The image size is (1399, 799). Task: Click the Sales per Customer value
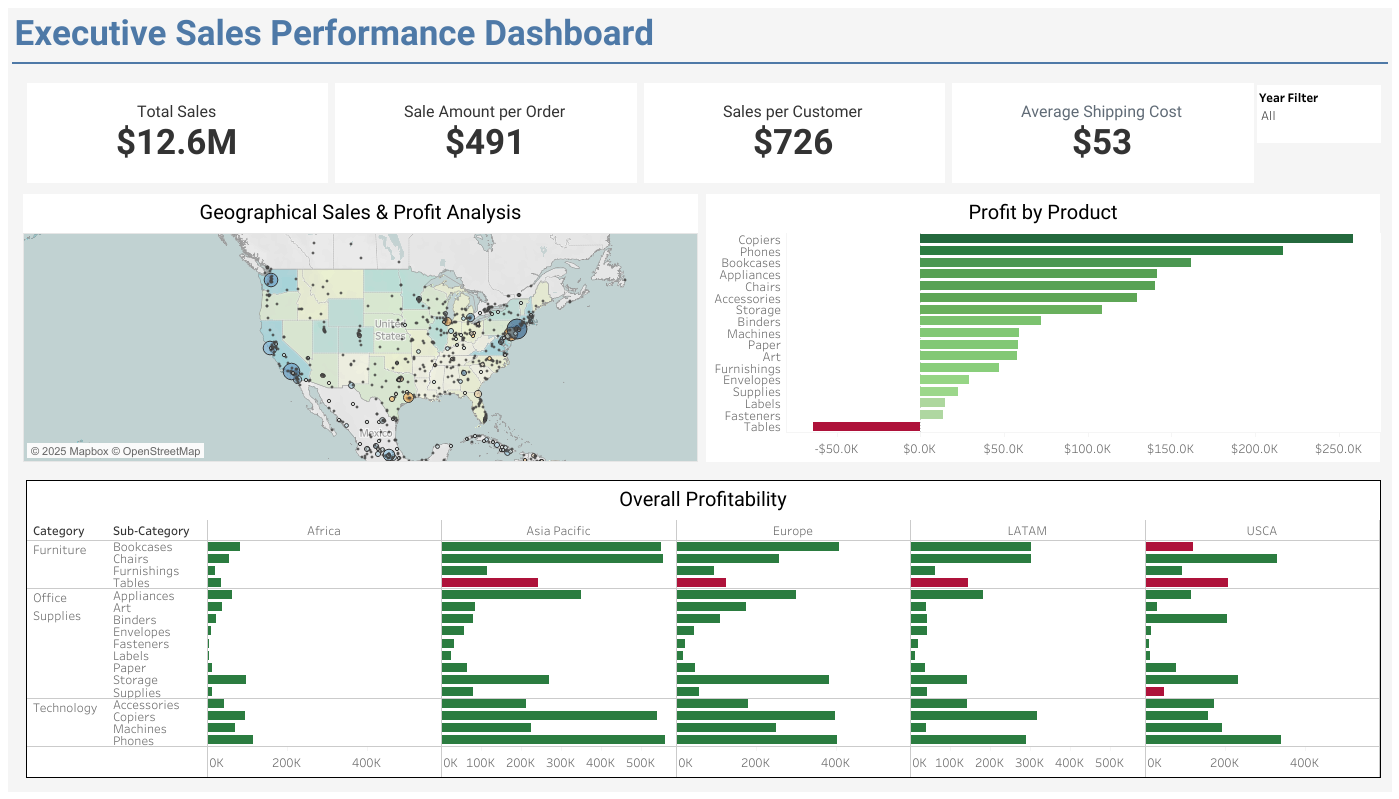794,142
